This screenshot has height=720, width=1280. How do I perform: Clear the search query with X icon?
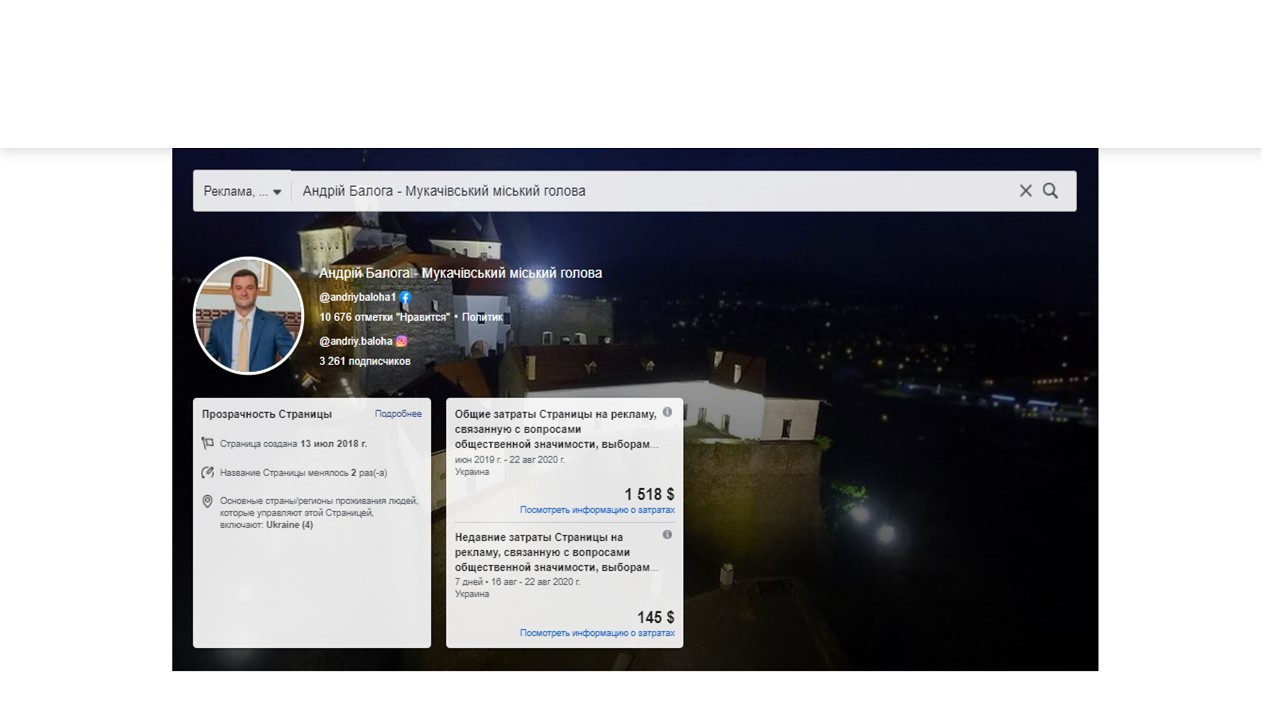pyautogui.click(x=1025, y=191)
